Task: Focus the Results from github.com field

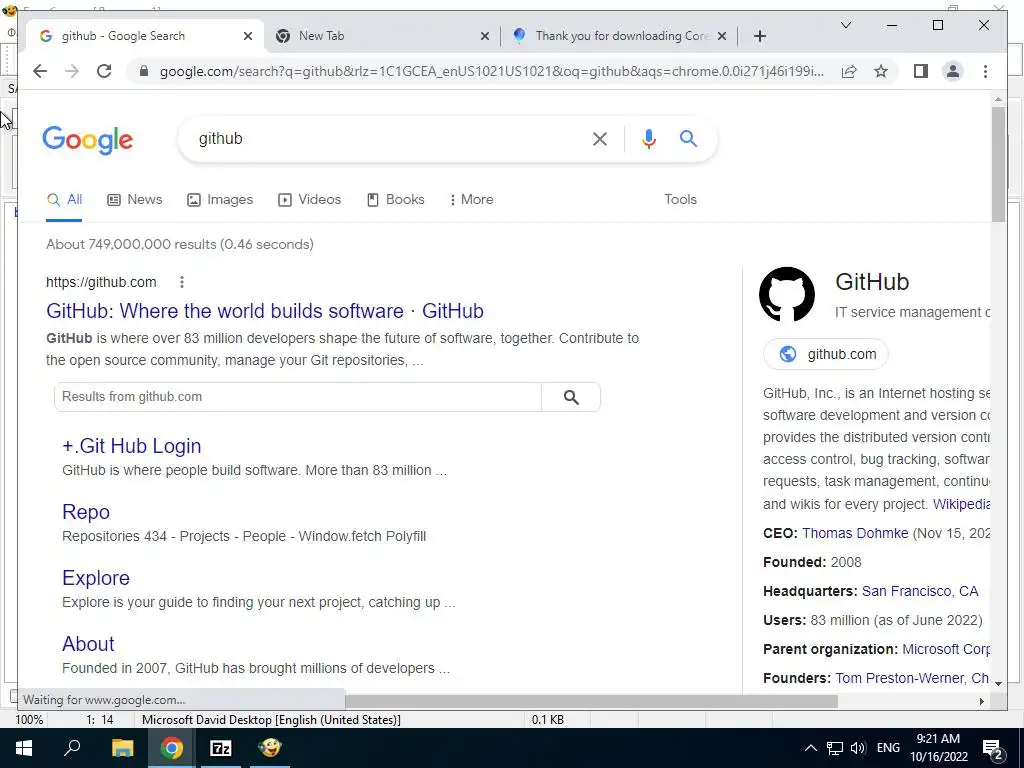Action: point(297,397)
